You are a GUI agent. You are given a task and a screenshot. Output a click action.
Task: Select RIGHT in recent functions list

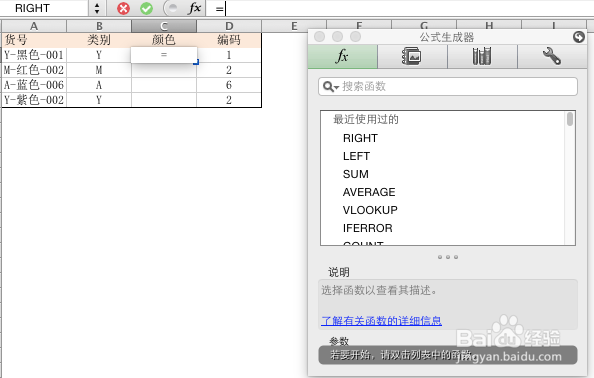coord(360,138)
